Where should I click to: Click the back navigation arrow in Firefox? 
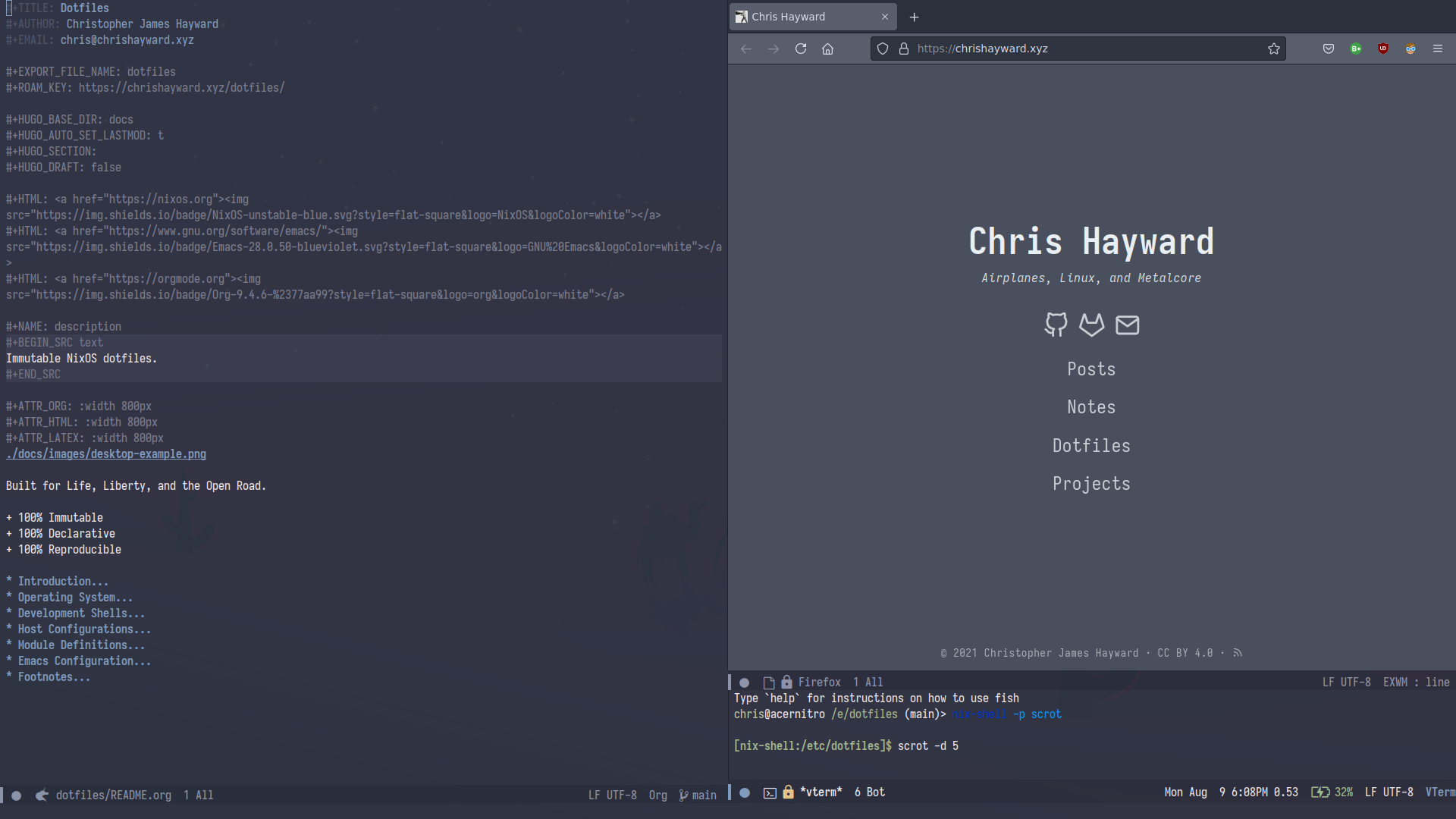[x=747, y=48]
